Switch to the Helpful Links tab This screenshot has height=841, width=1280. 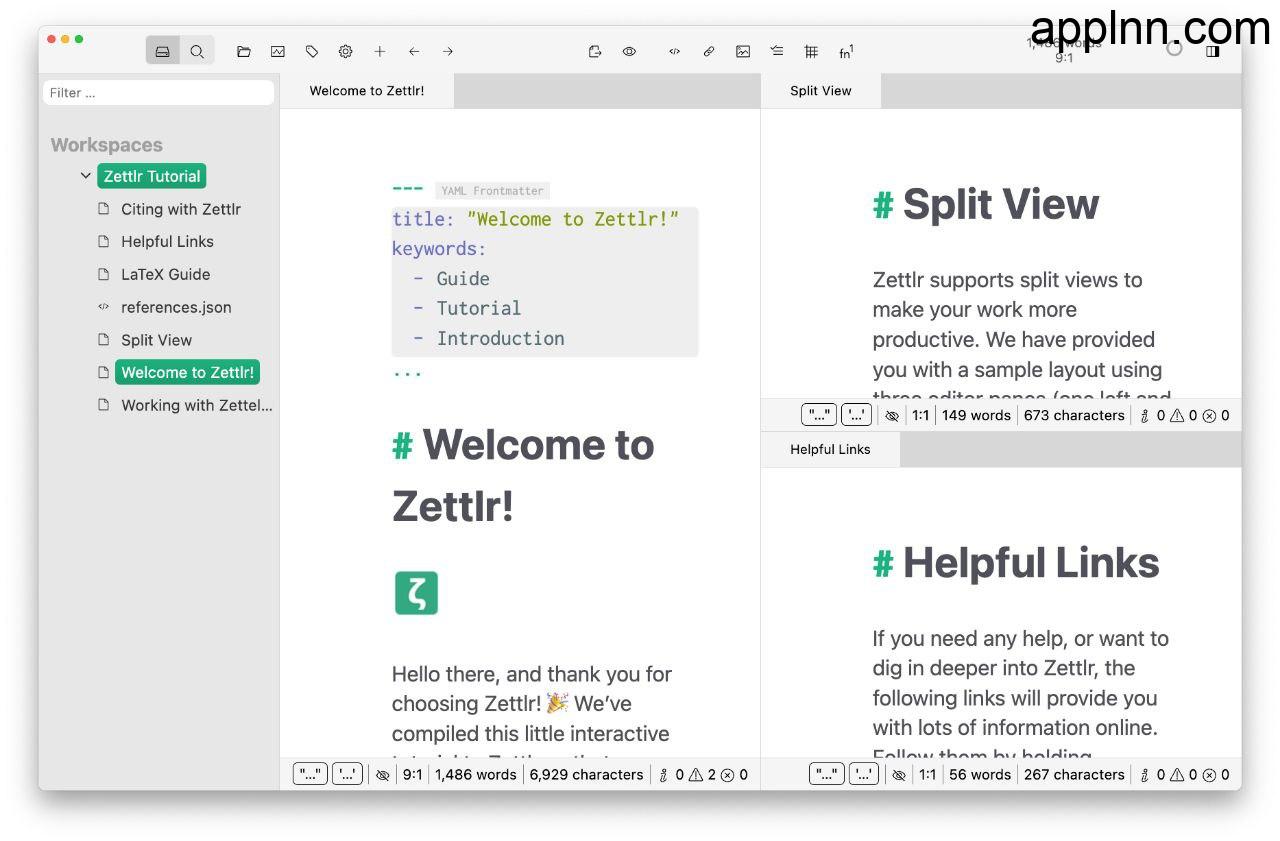(830, 450)
